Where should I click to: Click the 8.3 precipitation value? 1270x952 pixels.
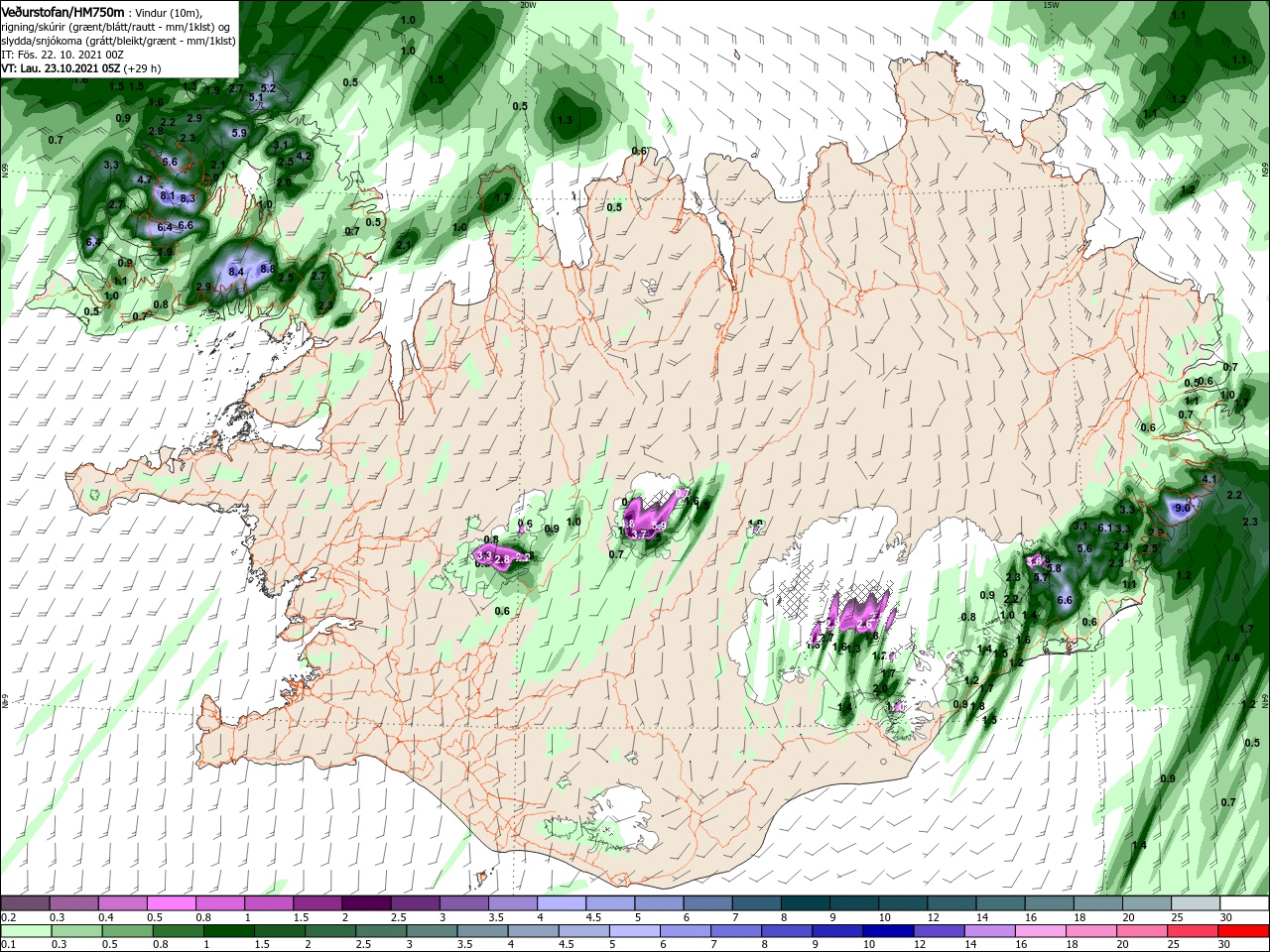[x=188, y=199]
